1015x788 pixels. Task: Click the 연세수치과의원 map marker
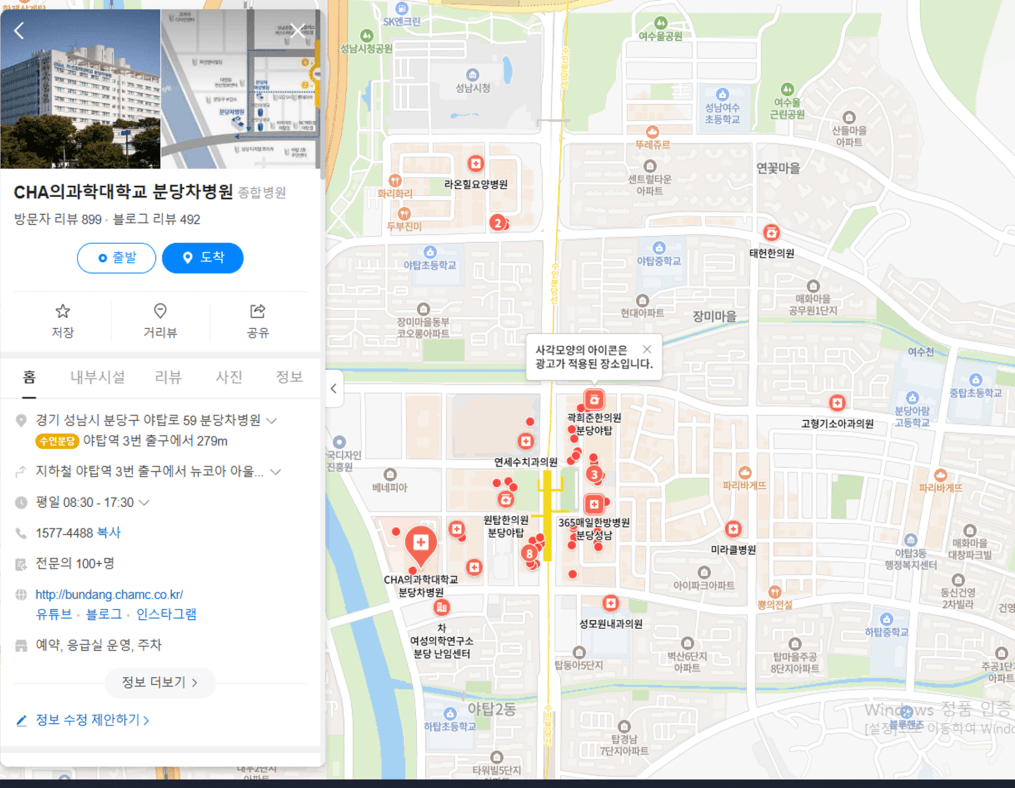tap(526, 442)
